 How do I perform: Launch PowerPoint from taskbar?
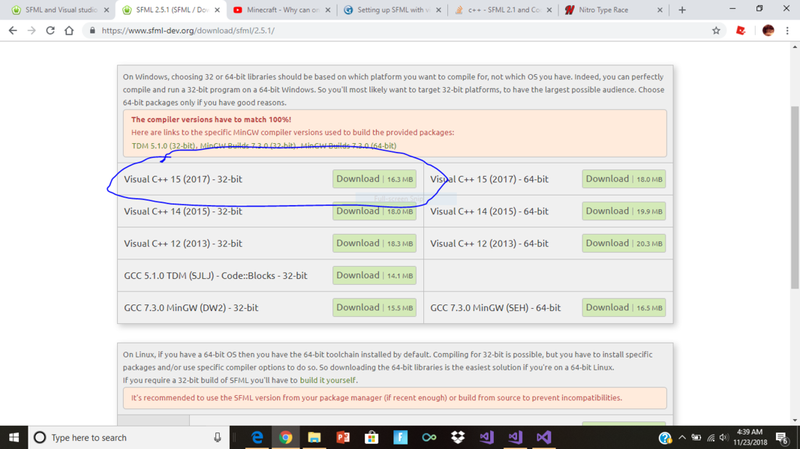click(343, 437)
